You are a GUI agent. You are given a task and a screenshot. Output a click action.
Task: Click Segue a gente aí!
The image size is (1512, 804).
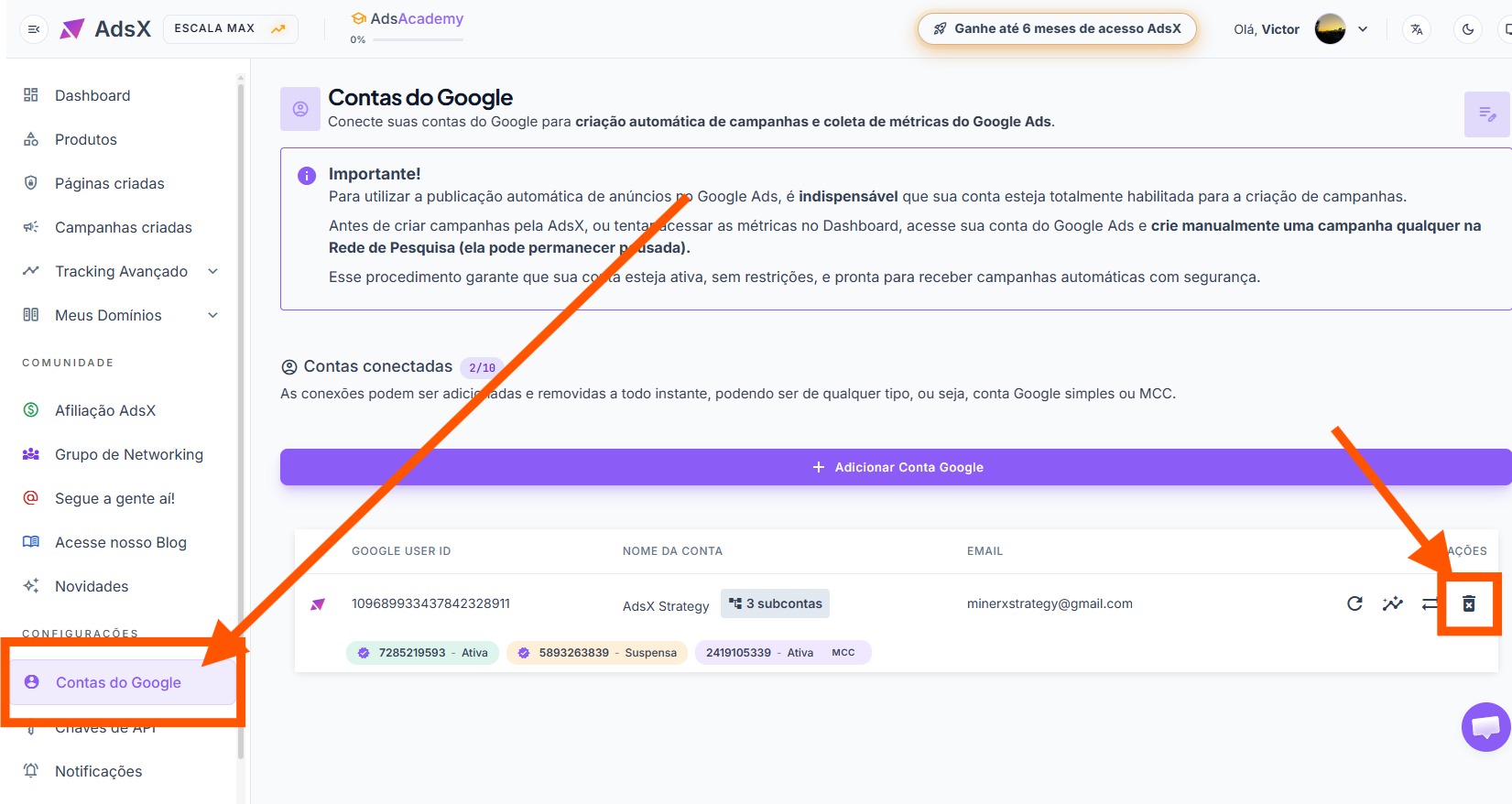[114, 498]
